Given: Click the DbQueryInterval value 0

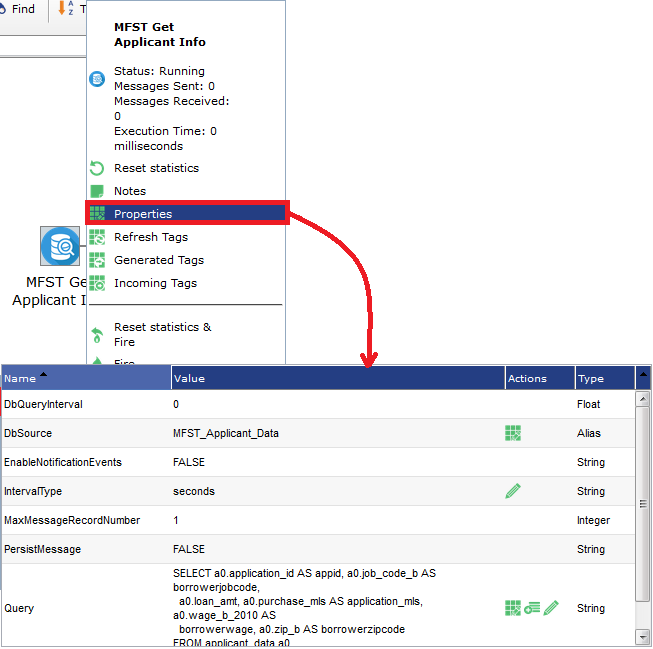Looking at the screenshot, I should (176, 404).
